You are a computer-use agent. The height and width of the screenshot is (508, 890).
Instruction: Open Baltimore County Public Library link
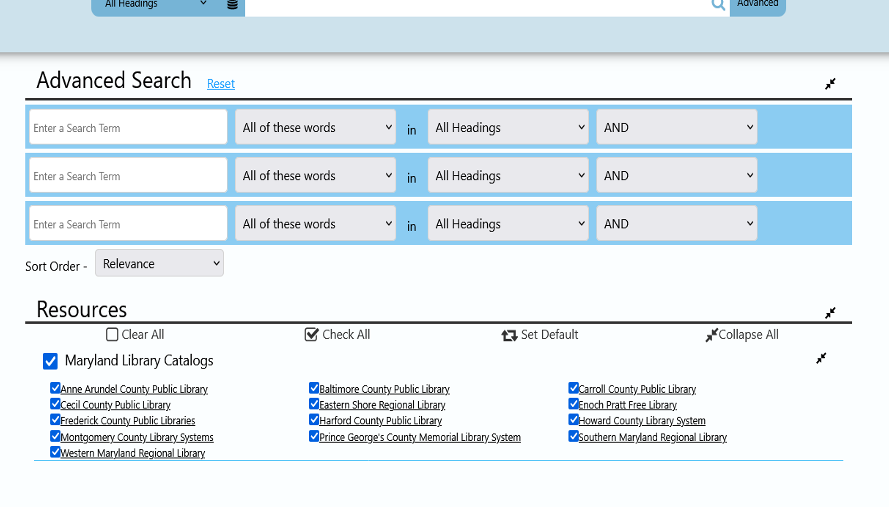tap(384, 389)
